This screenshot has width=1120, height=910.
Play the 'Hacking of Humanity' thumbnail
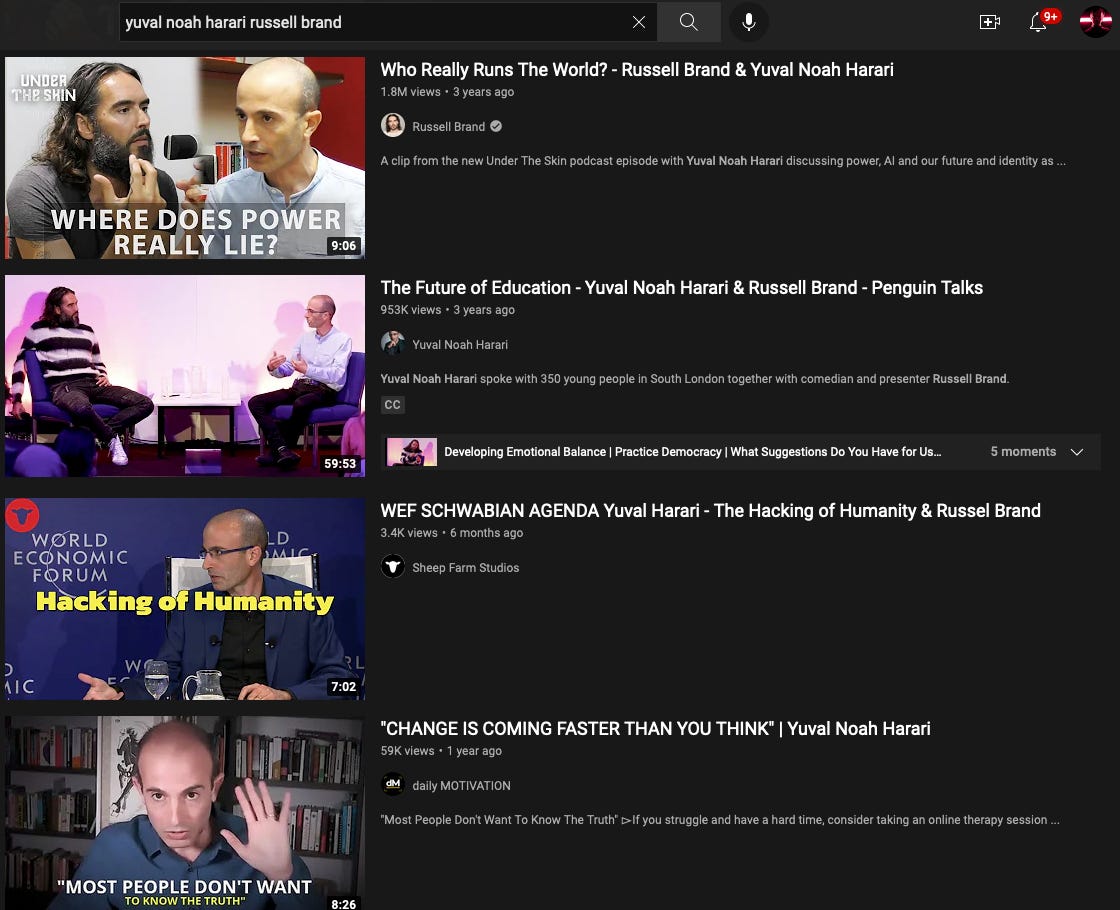point(185,599)
